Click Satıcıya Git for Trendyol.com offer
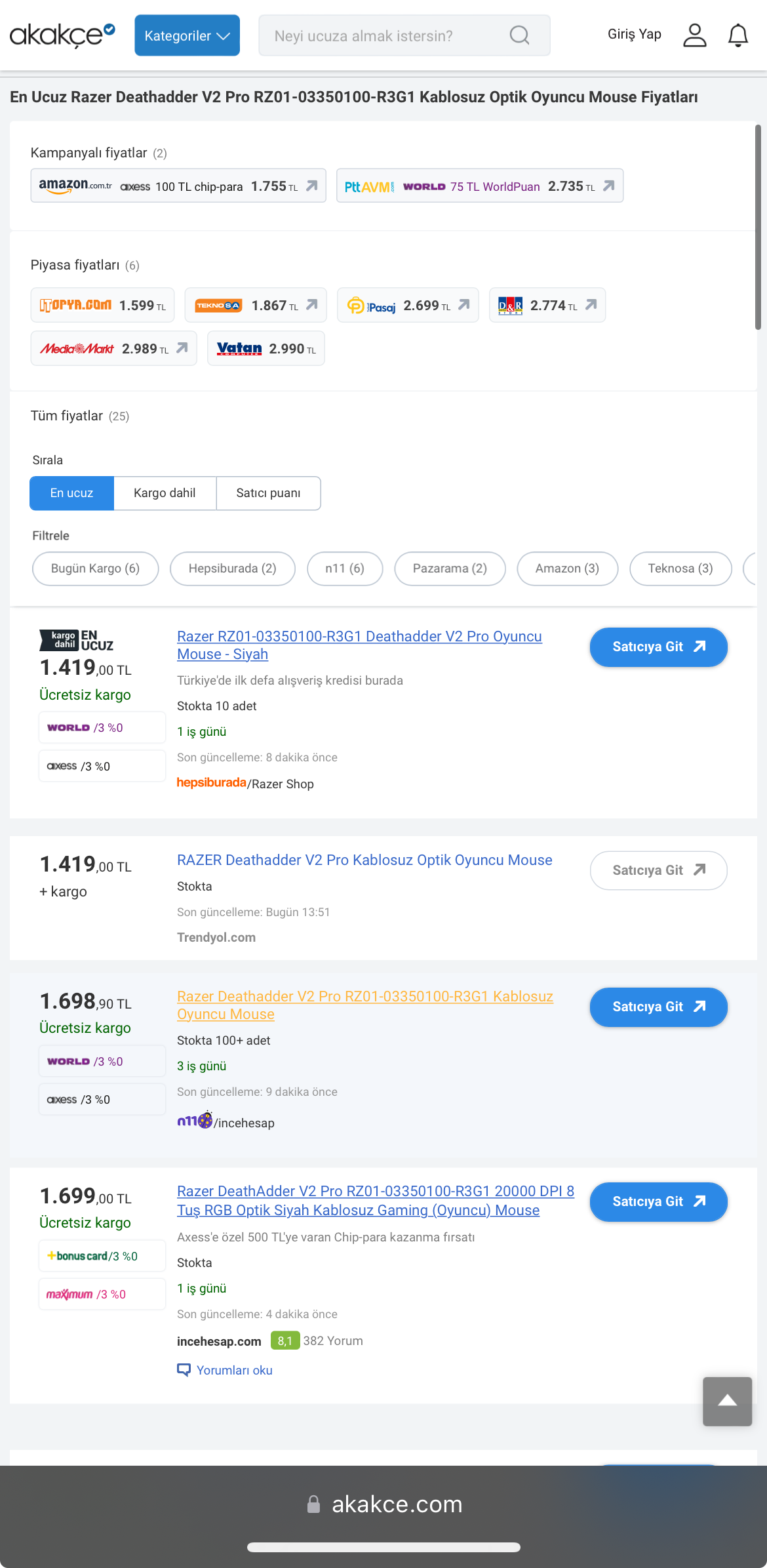 [659, 870]
